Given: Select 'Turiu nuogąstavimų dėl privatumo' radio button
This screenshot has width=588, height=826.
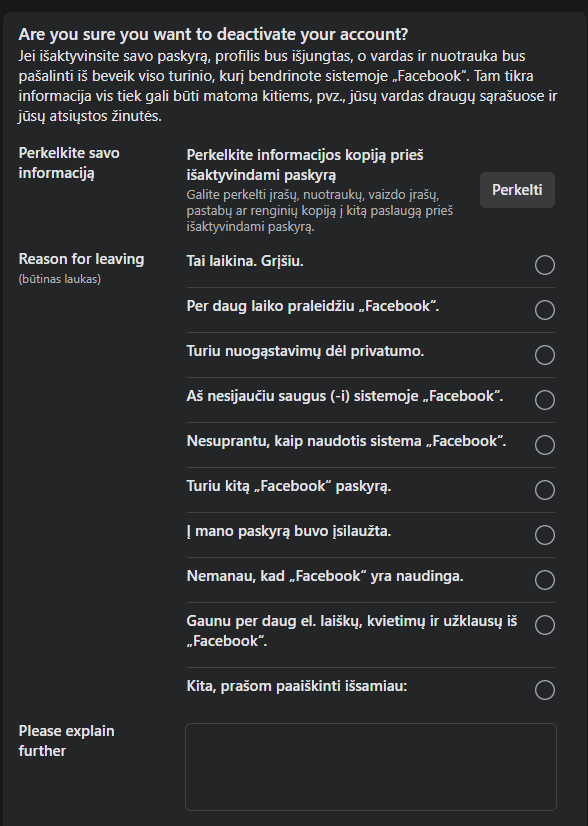Looking at the screenshot, I should pos(545,355).
